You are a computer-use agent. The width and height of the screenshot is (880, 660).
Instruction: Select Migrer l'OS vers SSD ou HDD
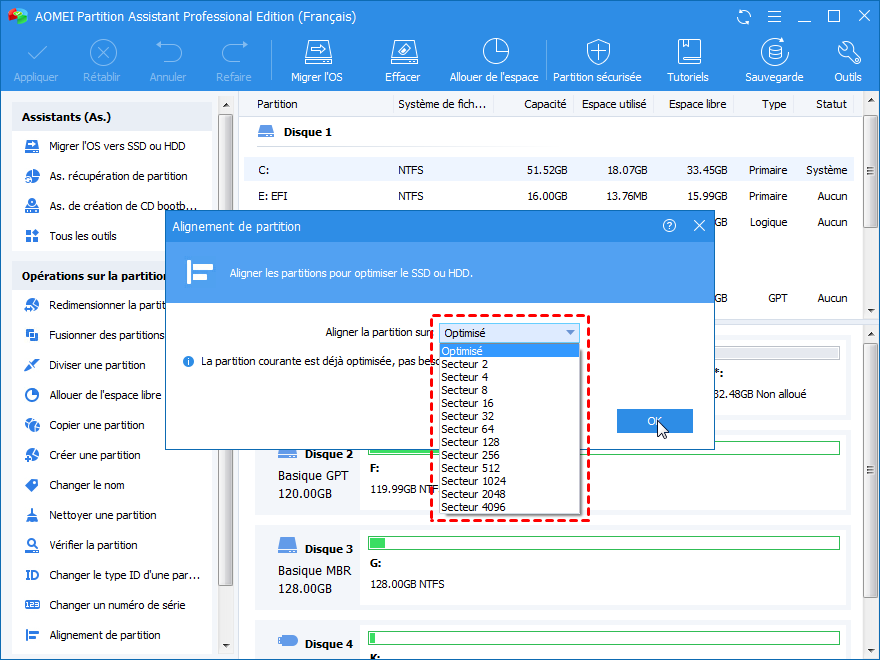116,146
